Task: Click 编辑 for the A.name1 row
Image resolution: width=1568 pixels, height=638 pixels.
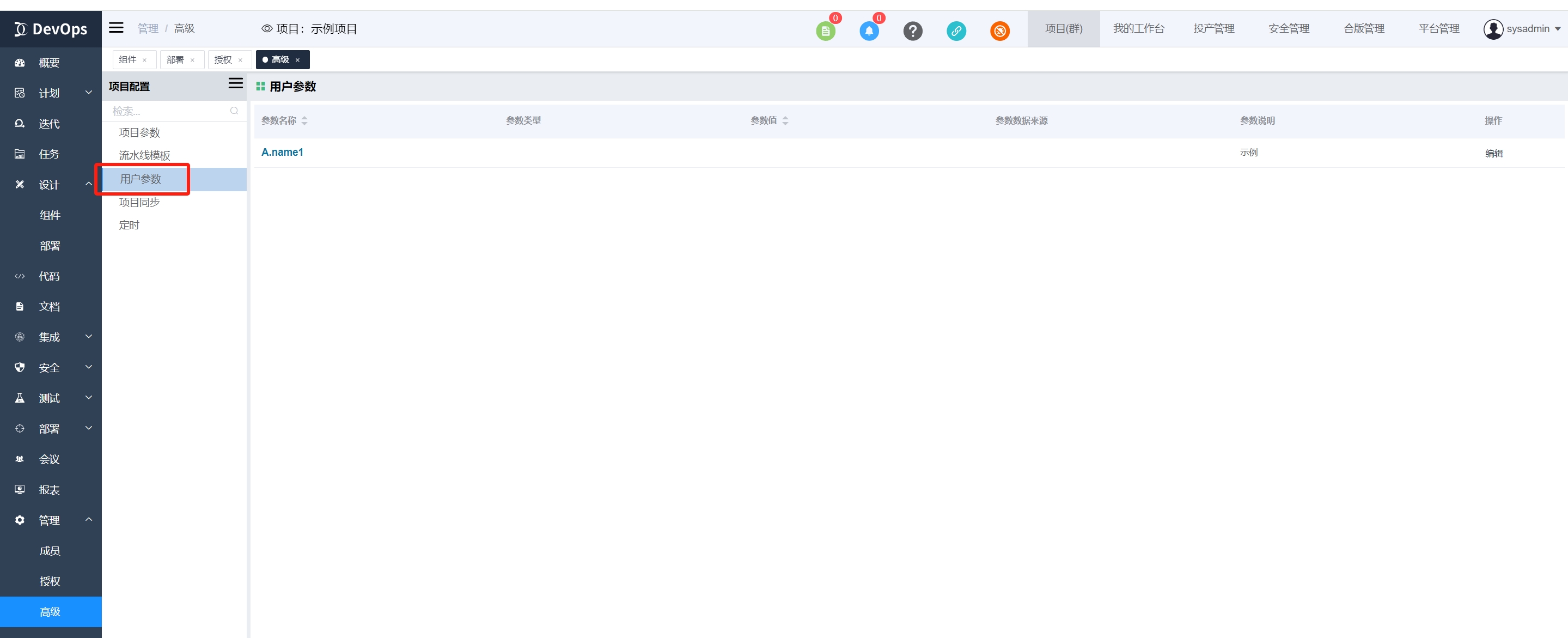Action: (1494, 154)
